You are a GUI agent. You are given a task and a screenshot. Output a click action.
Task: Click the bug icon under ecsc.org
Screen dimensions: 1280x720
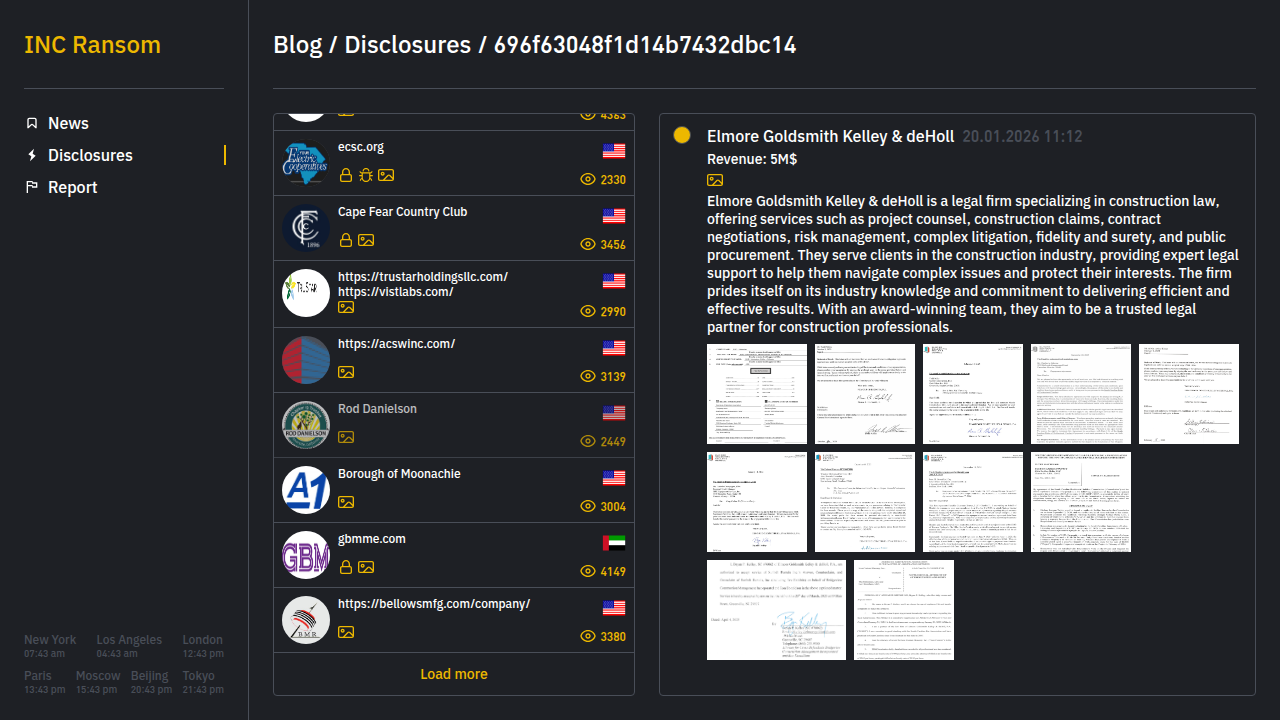pyautogui.click(x=366, y=175)
